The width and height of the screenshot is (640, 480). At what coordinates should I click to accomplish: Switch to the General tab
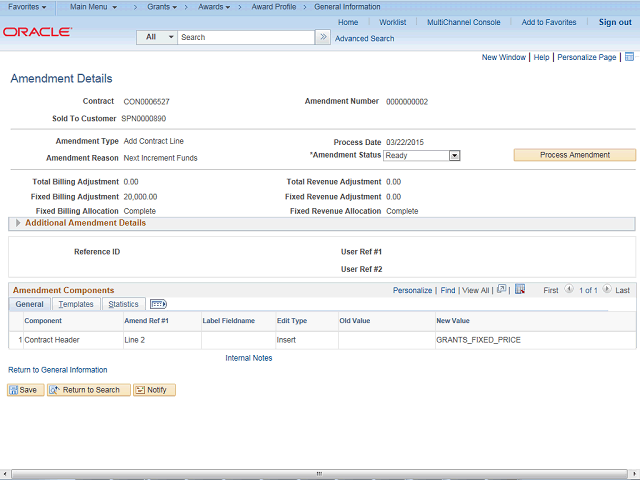tap(29, 304)
